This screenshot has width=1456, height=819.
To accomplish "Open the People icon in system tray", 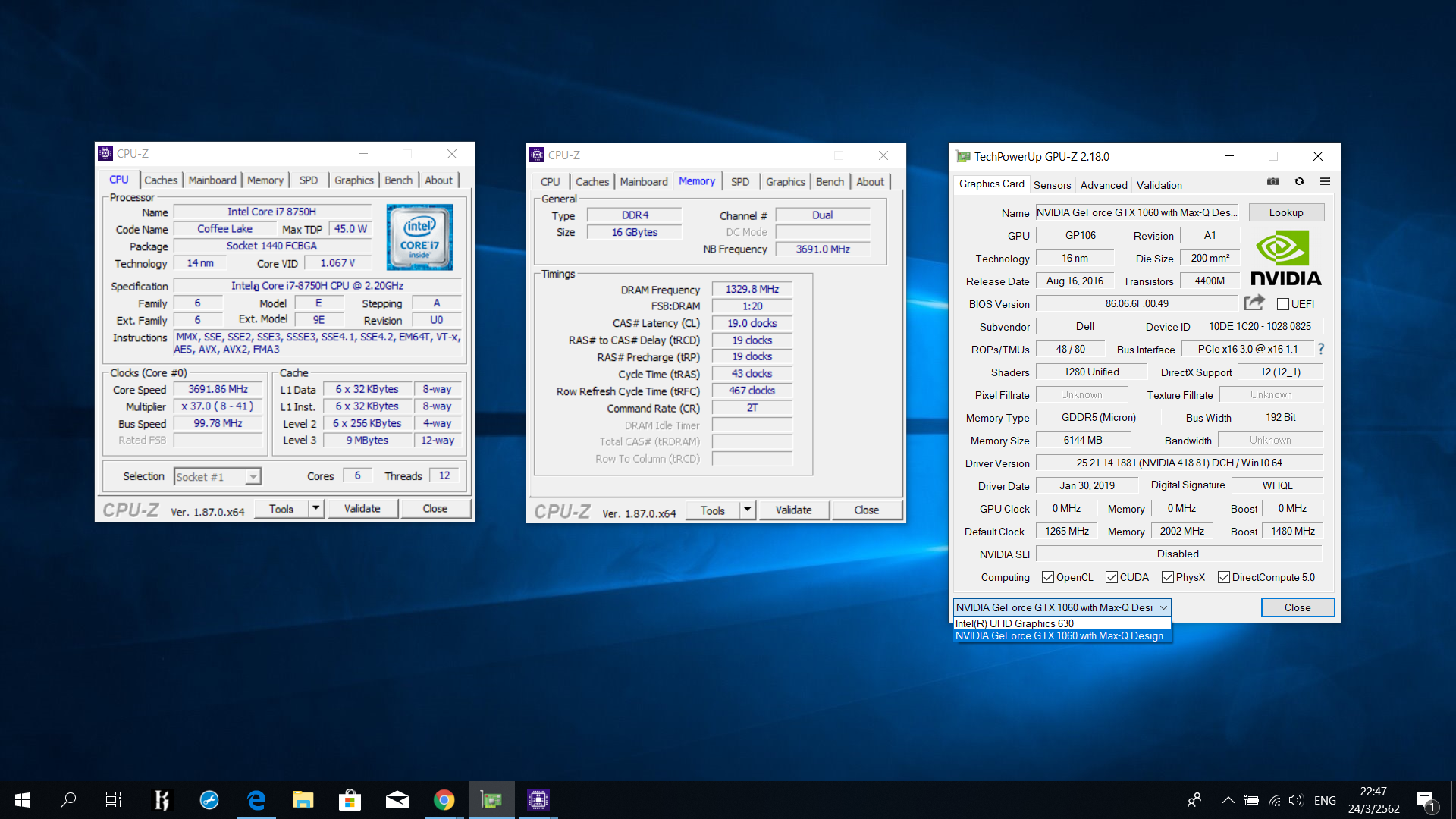I will pos(1194,800).
